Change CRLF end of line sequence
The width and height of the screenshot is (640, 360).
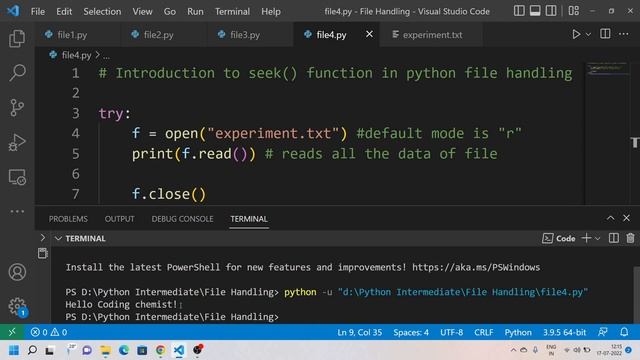tap(484, 332)
